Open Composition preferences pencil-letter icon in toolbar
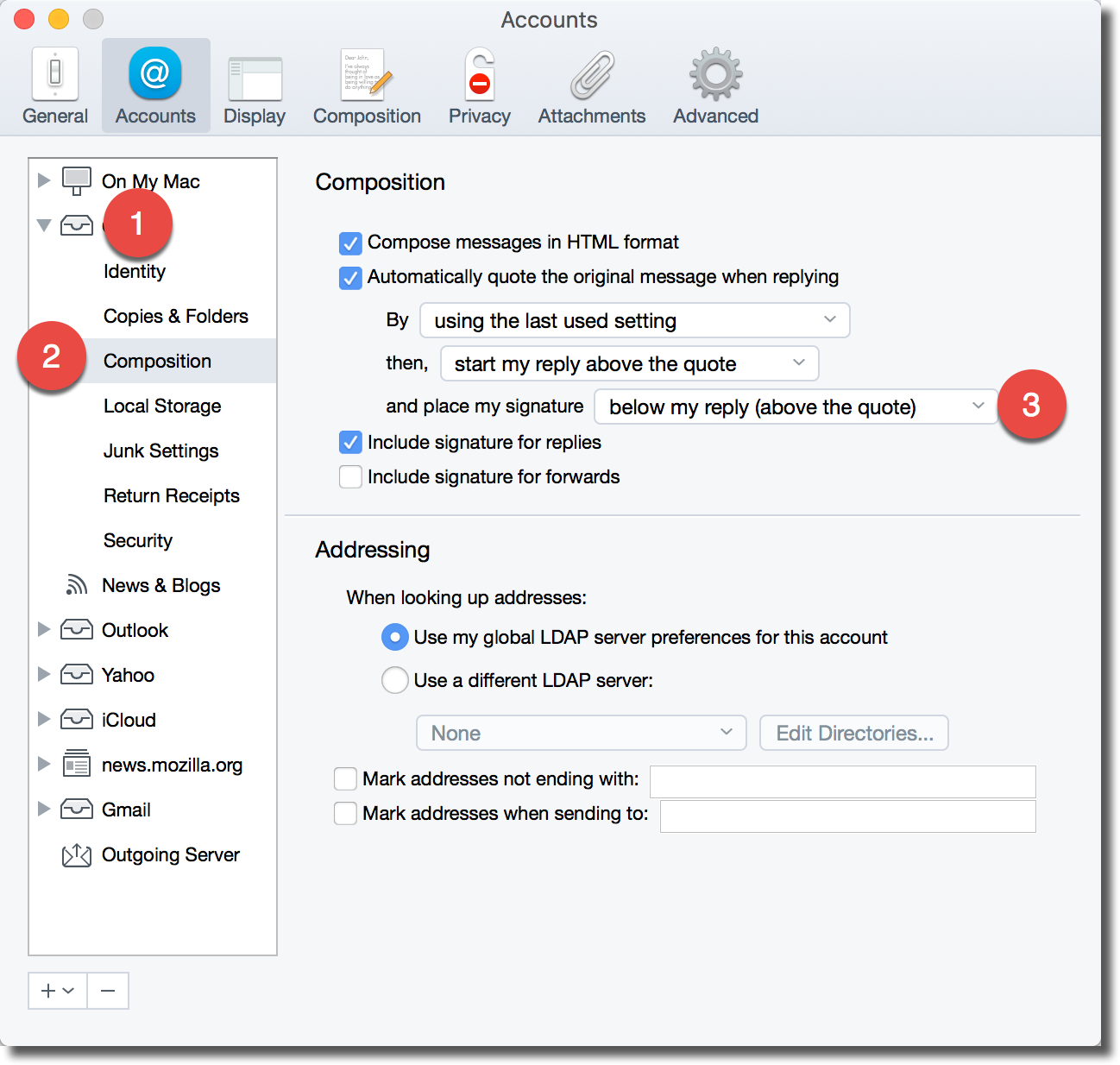Viewport: 1120px width, 1065px height. [367, 75]
